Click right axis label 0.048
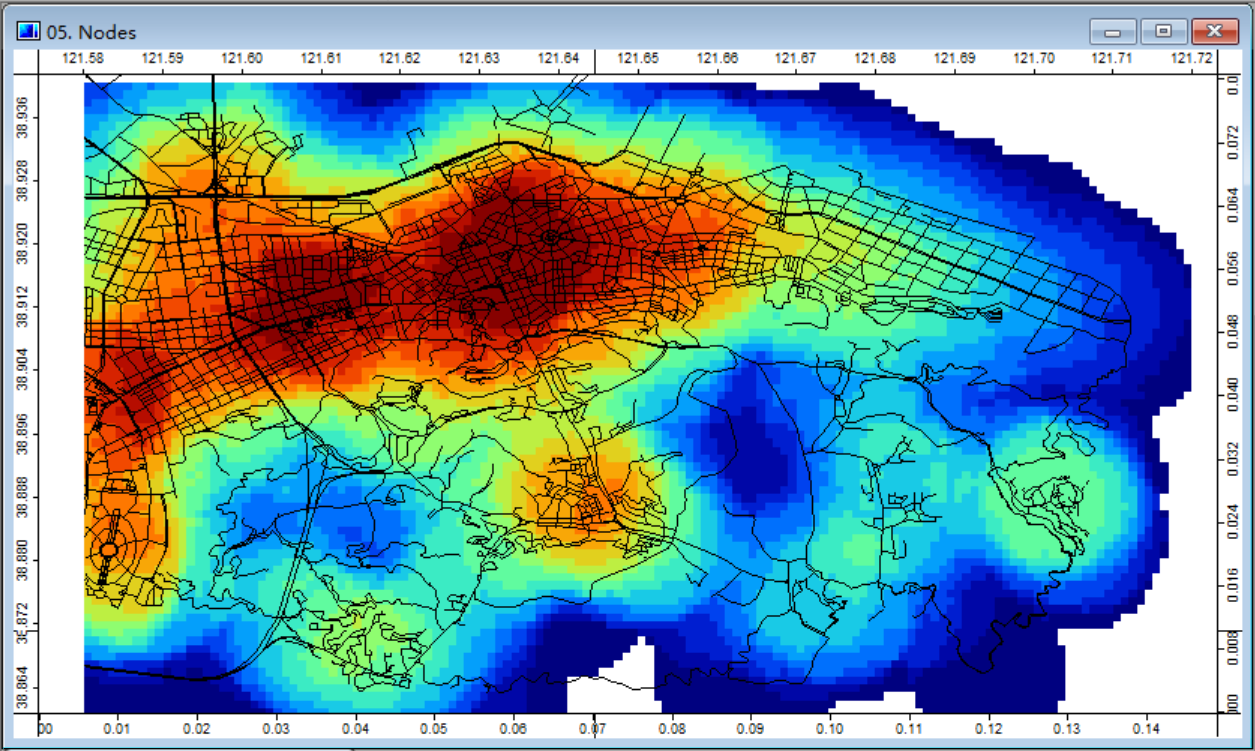The image size is (1255, 751). (1232, 332)
